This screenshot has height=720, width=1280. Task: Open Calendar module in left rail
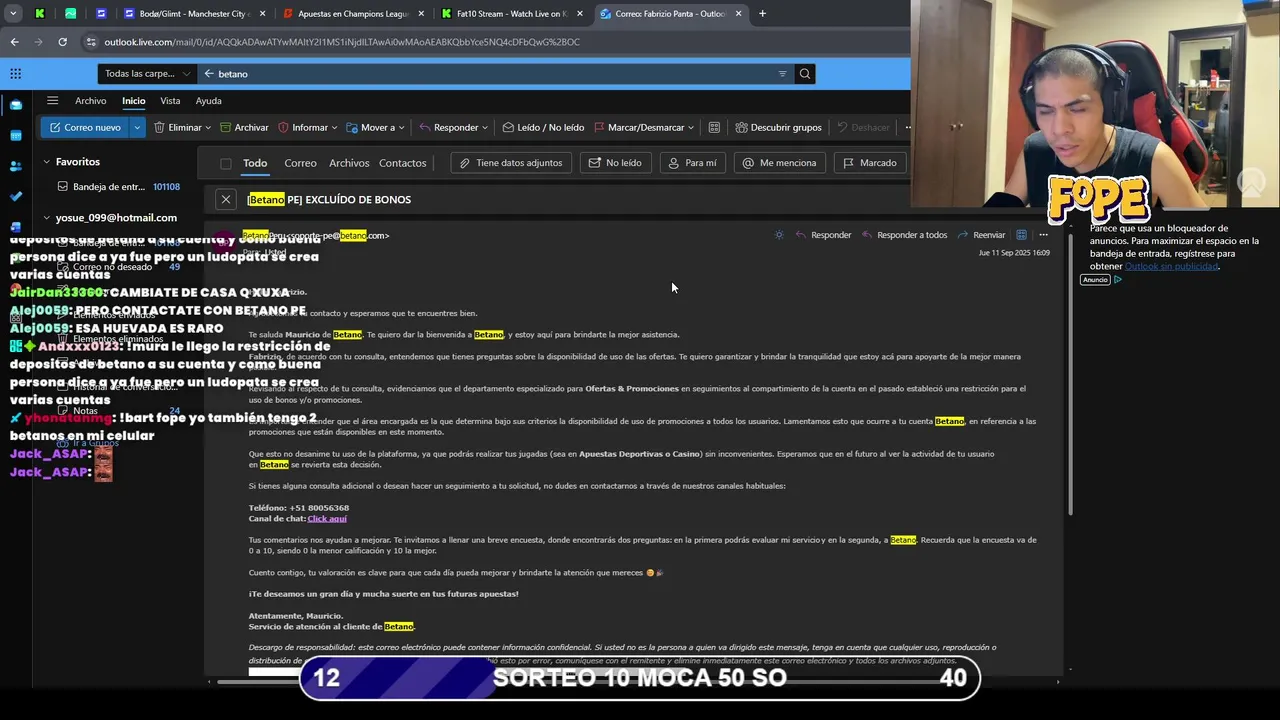(x=15, y=135)
